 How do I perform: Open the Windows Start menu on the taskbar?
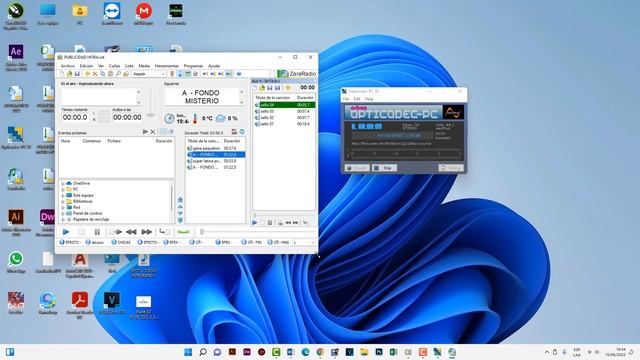click(x=188, y=352)
